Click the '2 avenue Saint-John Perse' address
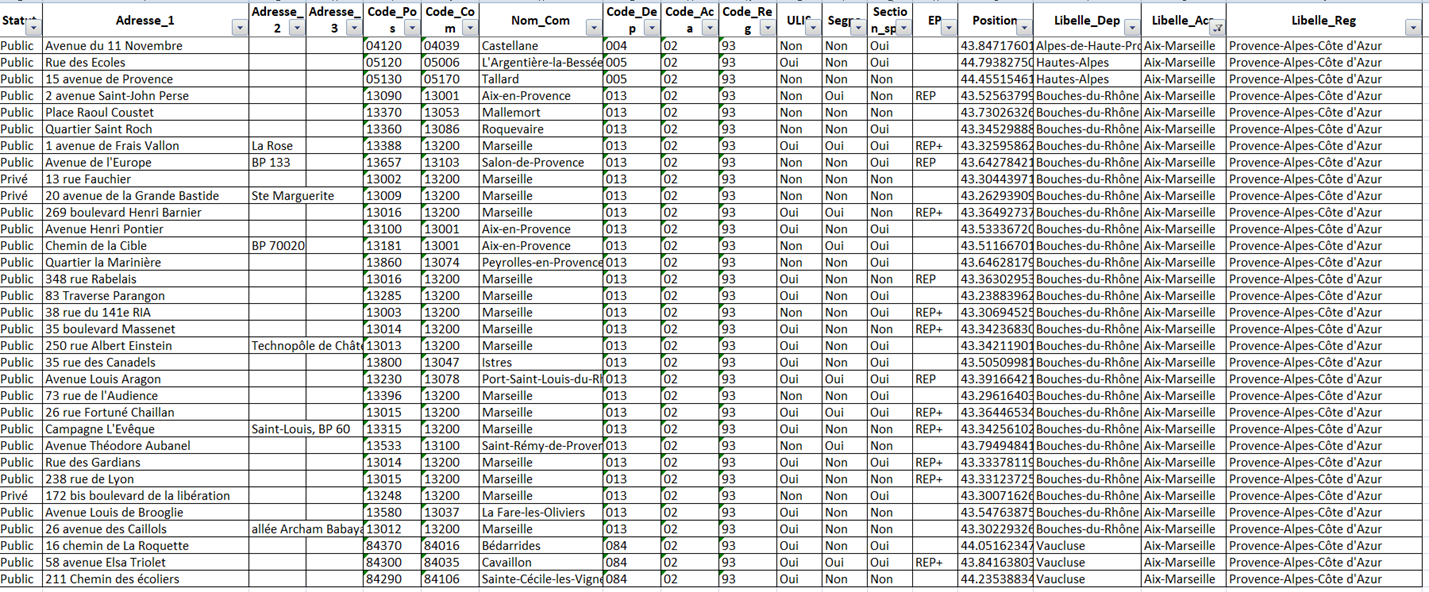1429x592 pixels. click(x=146, y=96)
